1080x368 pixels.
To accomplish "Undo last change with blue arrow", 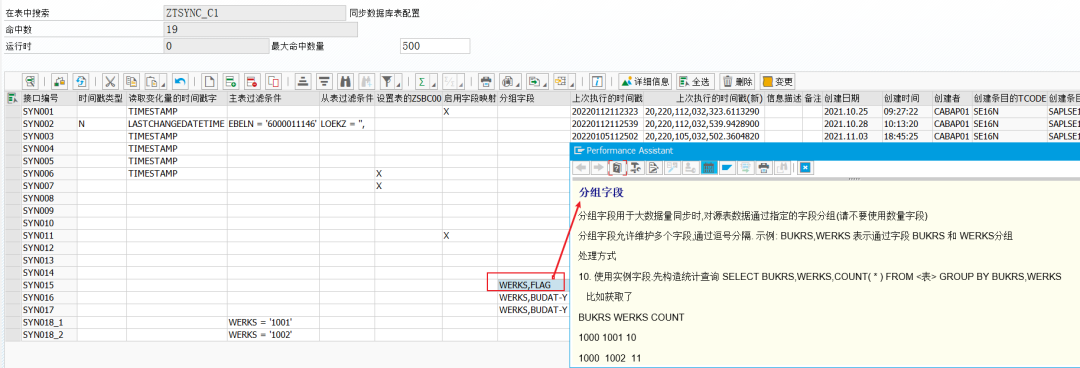I will [x=180, y=81].
